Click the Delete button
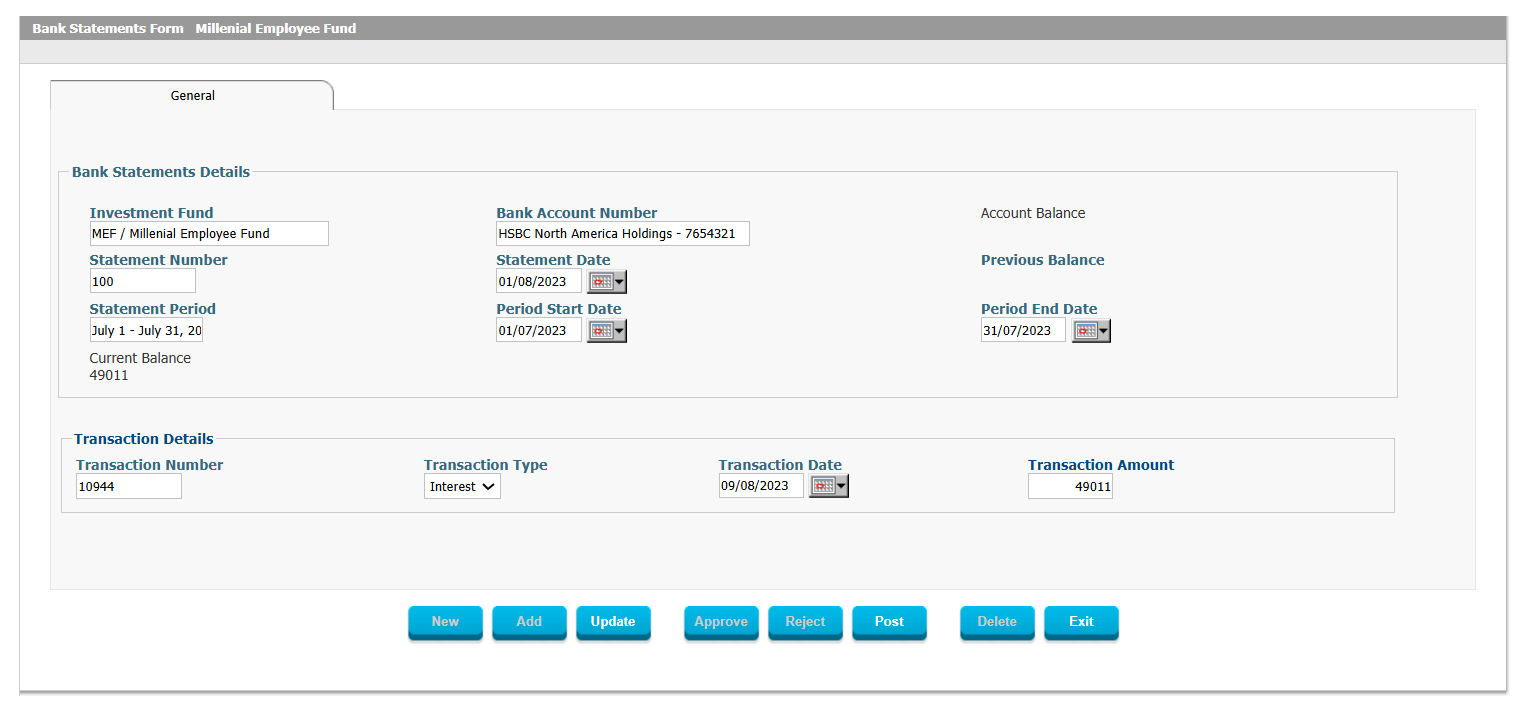This screenshot has height=706, width=1523. coord(997,622)
